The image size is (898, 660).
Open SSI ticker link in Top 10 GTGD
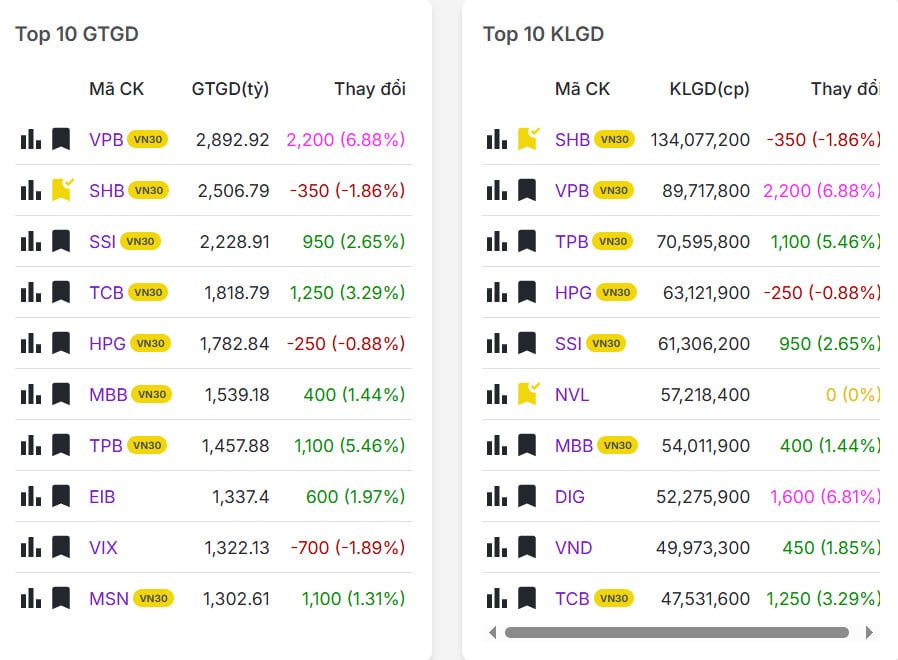(x=103, y=242)
